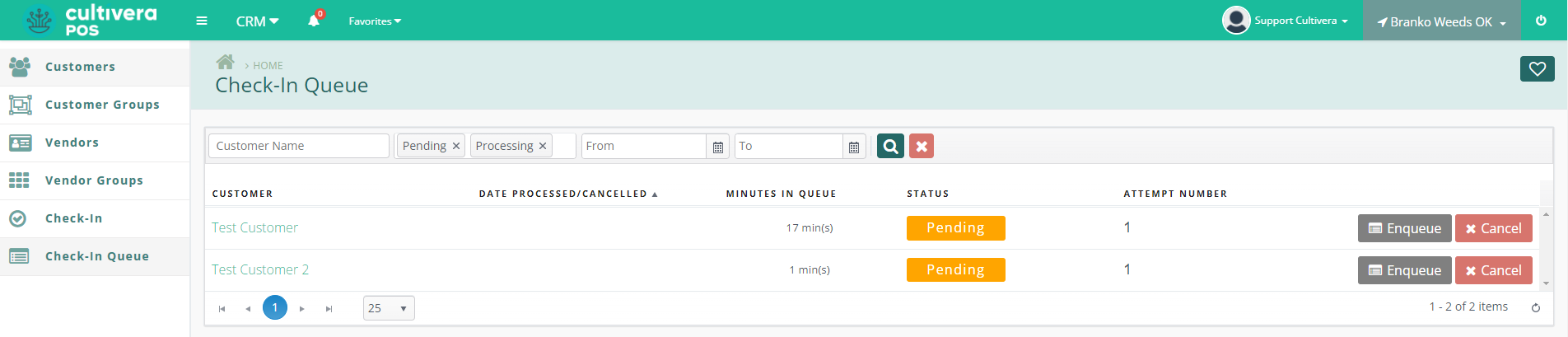Open the To date calendar picker
1568x337 pixels.
point(854,147)
